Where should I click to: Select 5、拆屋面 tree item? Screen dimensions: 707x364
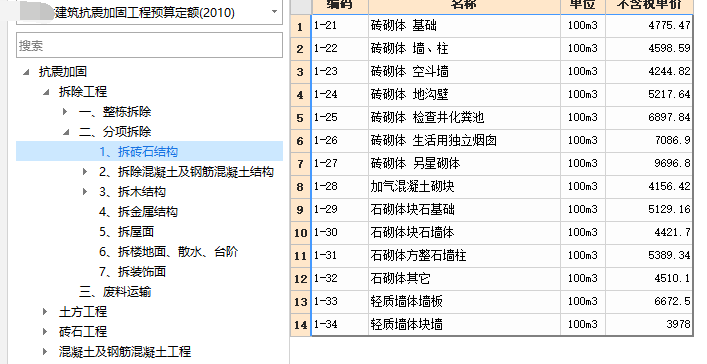point(127,231)
